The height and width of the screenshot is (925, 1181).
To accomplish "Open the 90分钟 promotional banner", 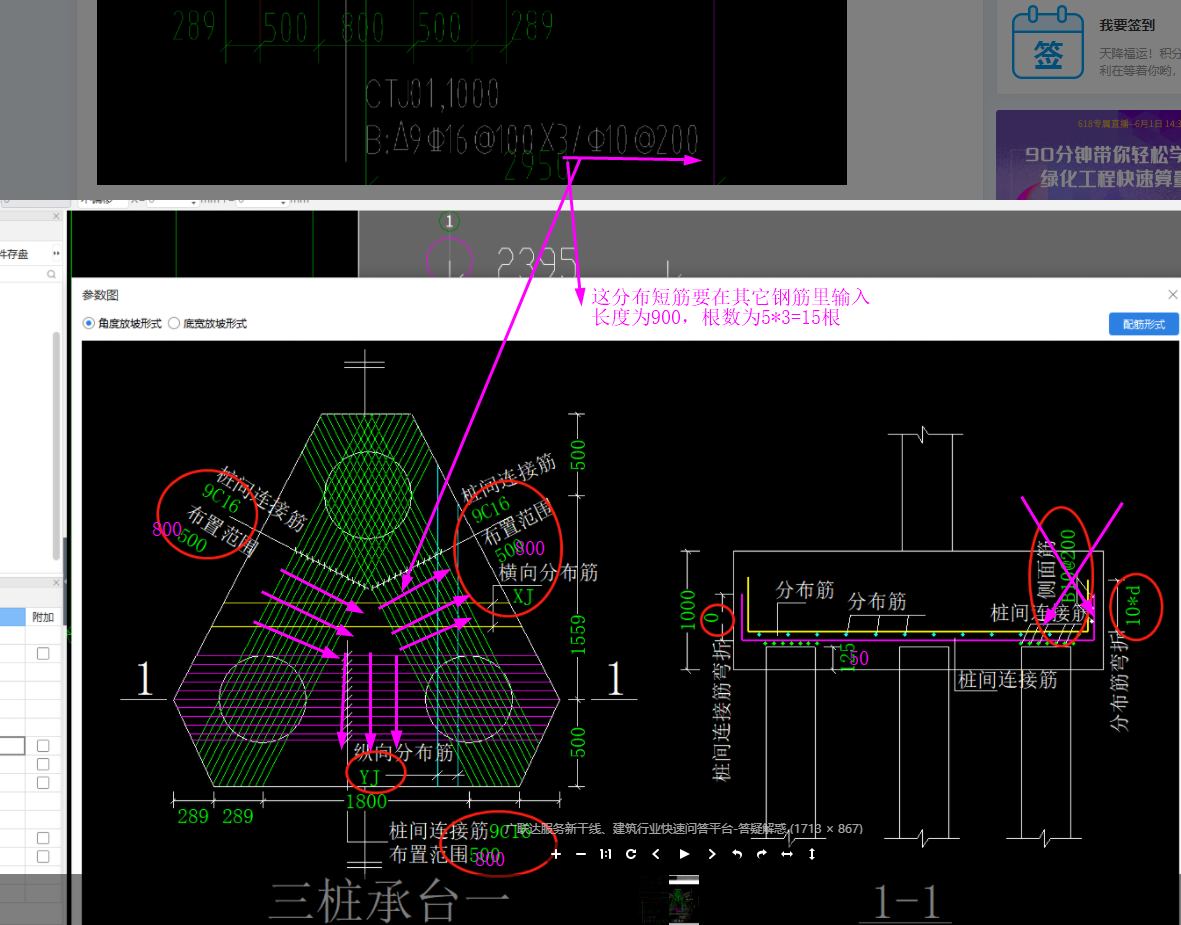I will point(1088,154).
